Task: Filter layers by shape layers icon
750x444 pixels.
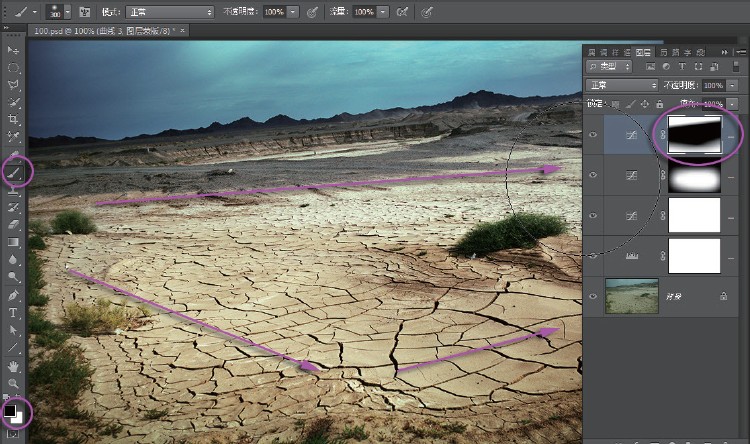Action: click(698, 67)
